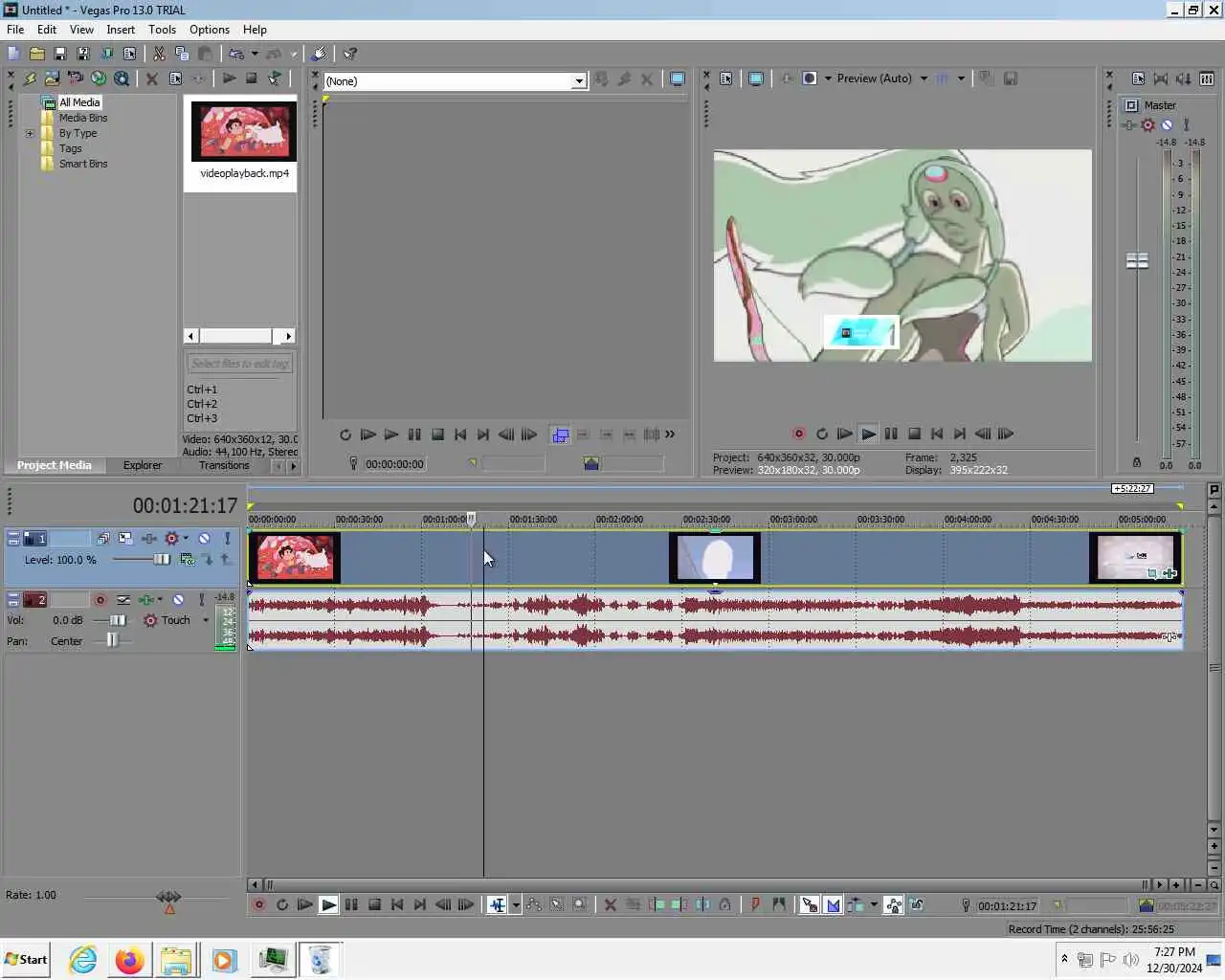Screen dimensions: 1225x980
Task: Select videoplayback.mp4 thumbnail in Project Media
Action: (x=244, y=131)
